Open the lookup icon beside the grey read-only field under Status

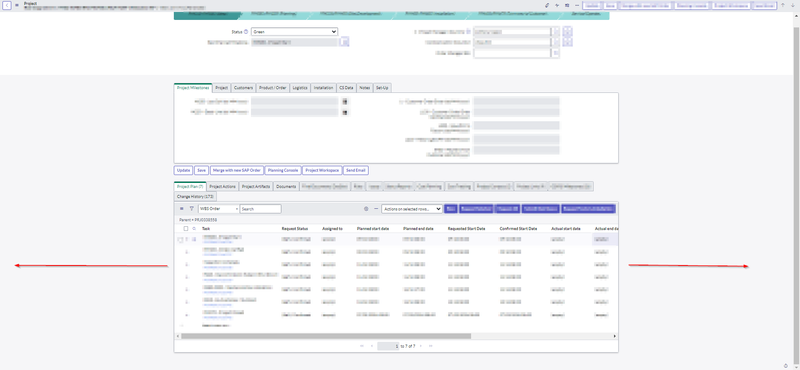click(345, 42)
